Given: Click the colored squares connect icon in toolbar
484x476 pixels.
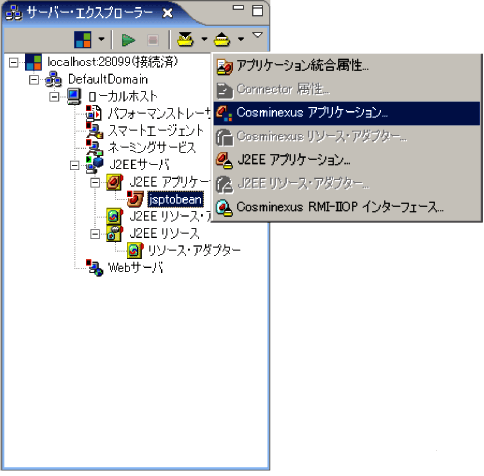Looking at the screenshot, I should (x=82, y=40).
